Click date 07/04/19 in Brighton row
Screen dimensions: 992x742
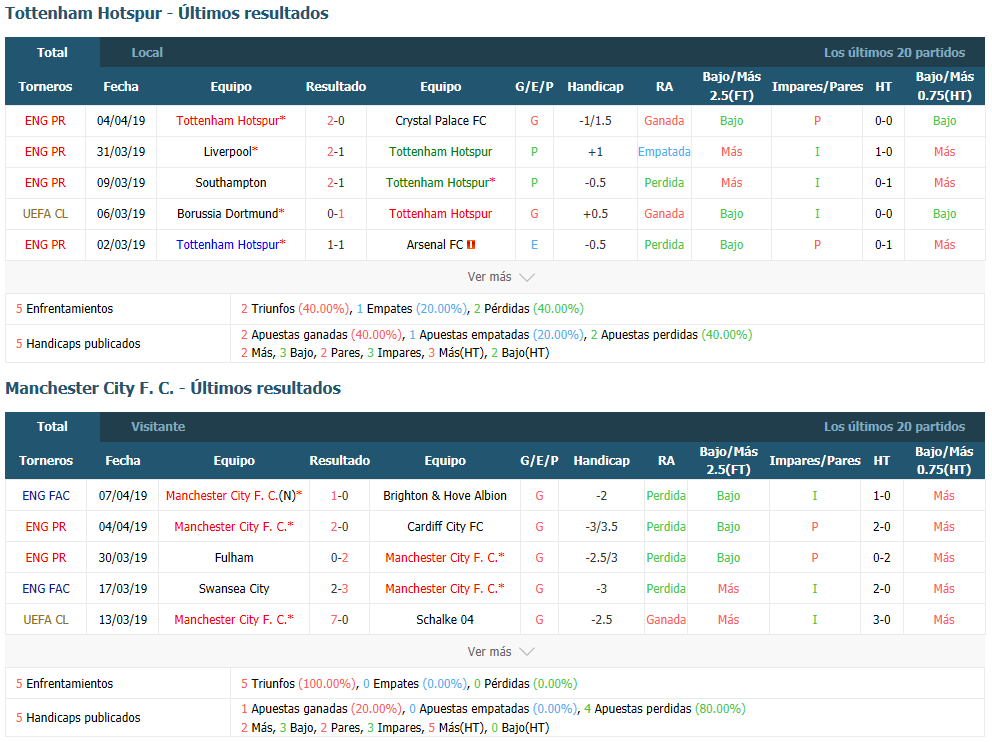point(123,496)
